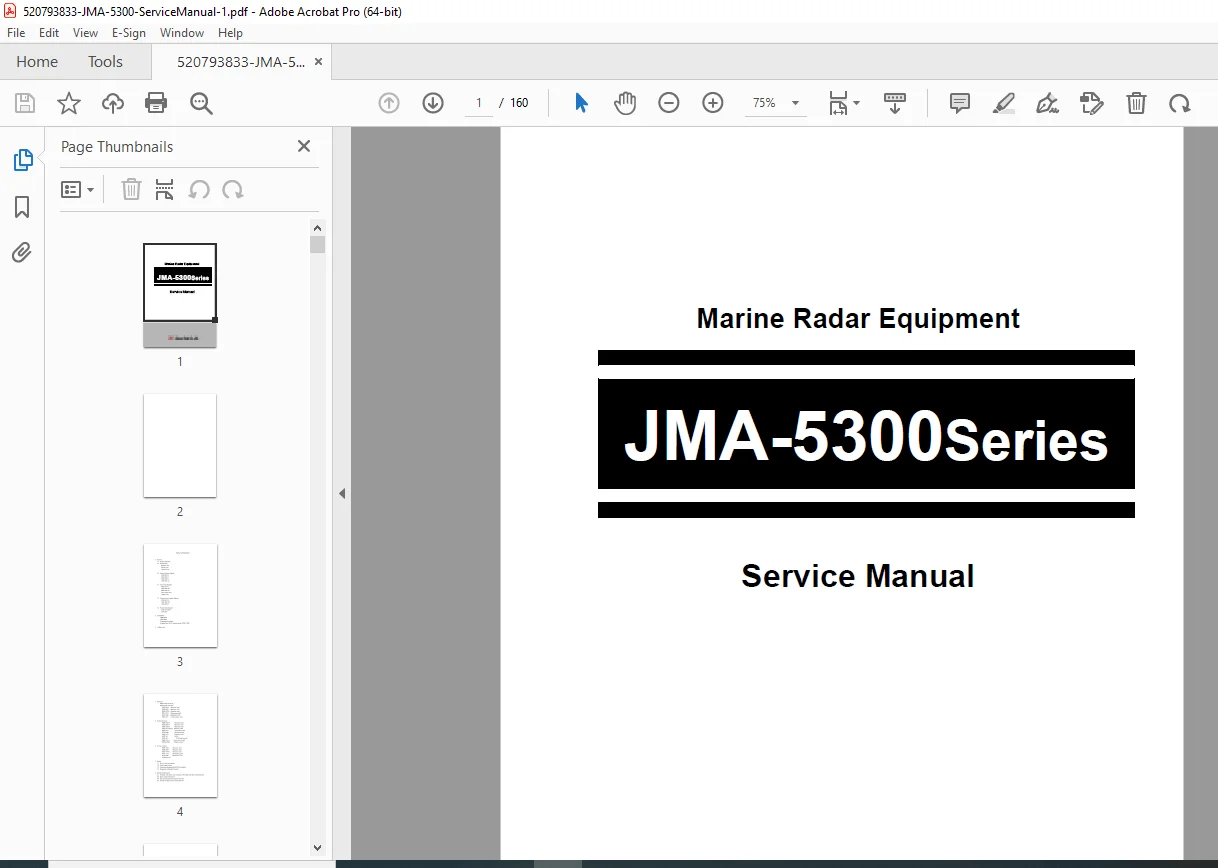
Task: Open the Edit menu
Action: [x=49, y=33]
